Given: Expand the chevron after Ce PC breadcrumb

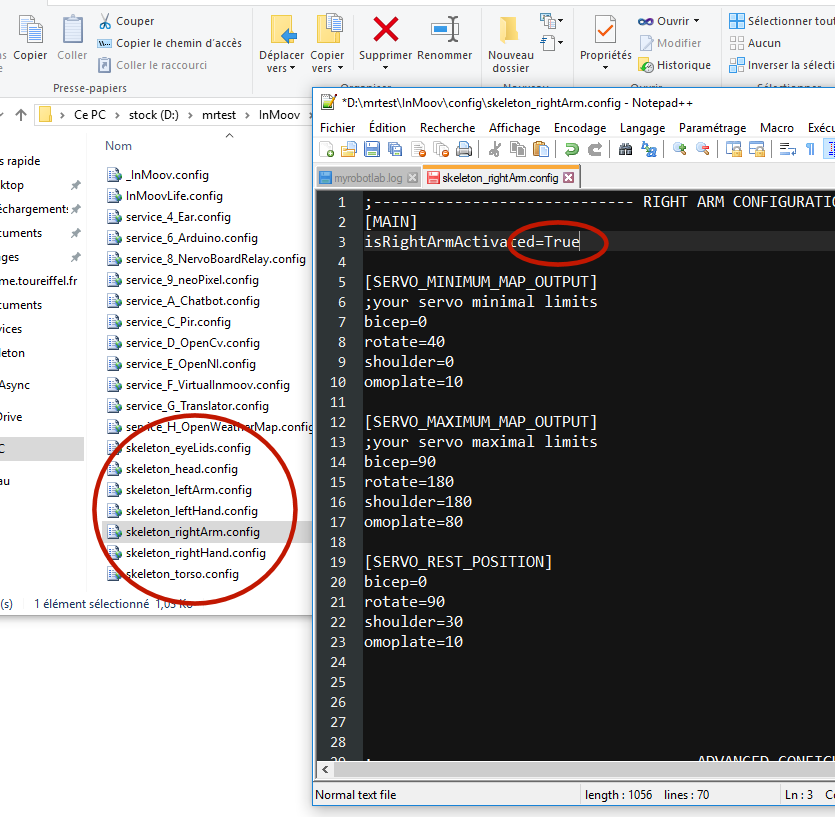Looking at the screenshot, I should click(117, 115).
